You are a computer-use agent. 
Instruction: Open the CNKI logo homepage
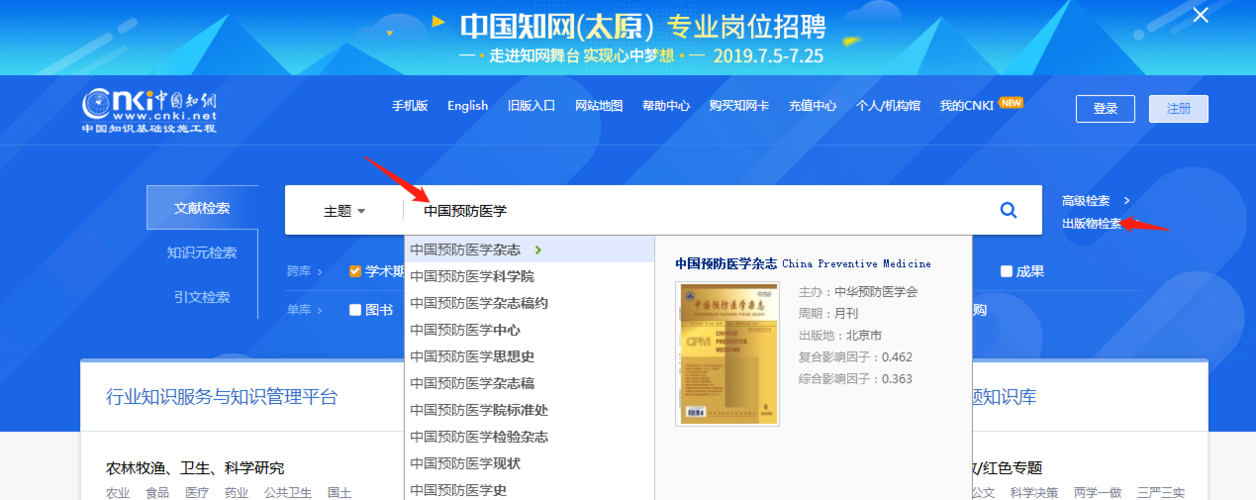(x=149, y=111)
